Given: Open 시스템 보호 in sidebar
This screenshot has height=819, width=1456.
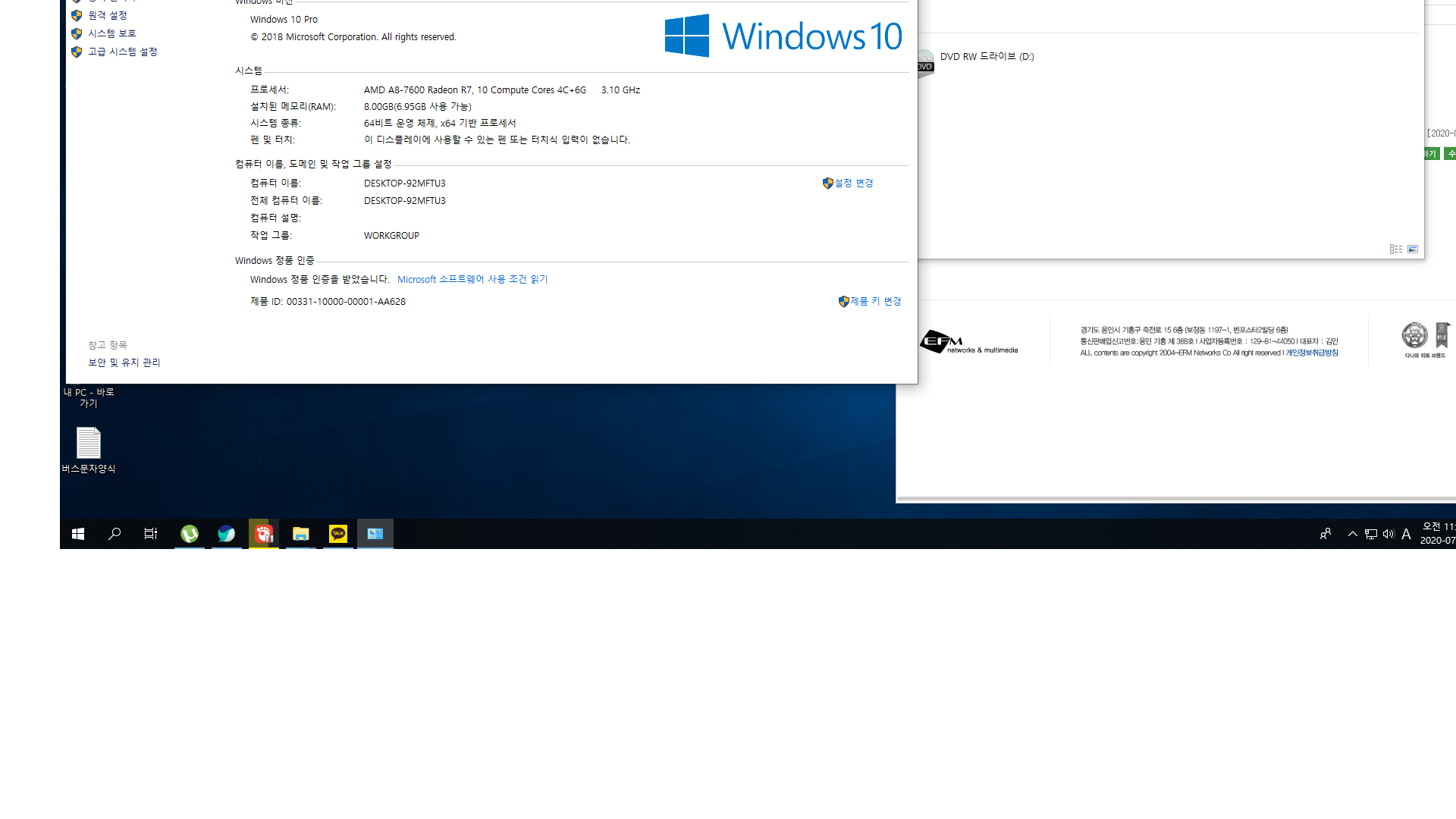Looking at the screenshot, I should pyautogui.click(x=111, y=33).
